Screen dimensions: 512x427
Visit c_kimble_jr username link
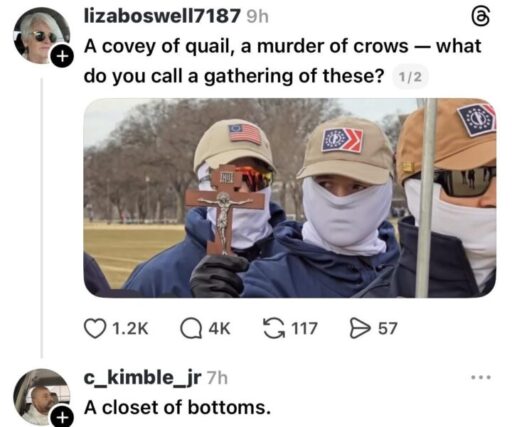[x=142, y=377]
